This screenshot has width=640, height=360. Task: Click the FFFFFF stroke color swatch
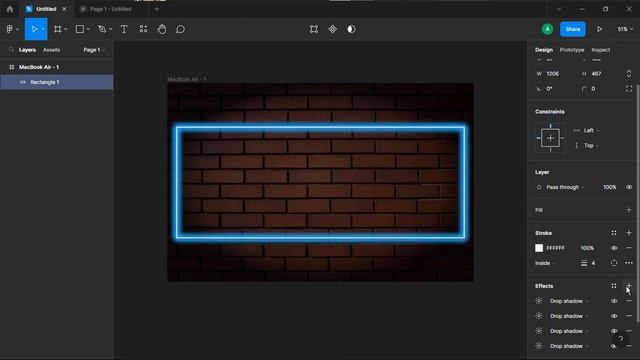click(x=539, y=248)
